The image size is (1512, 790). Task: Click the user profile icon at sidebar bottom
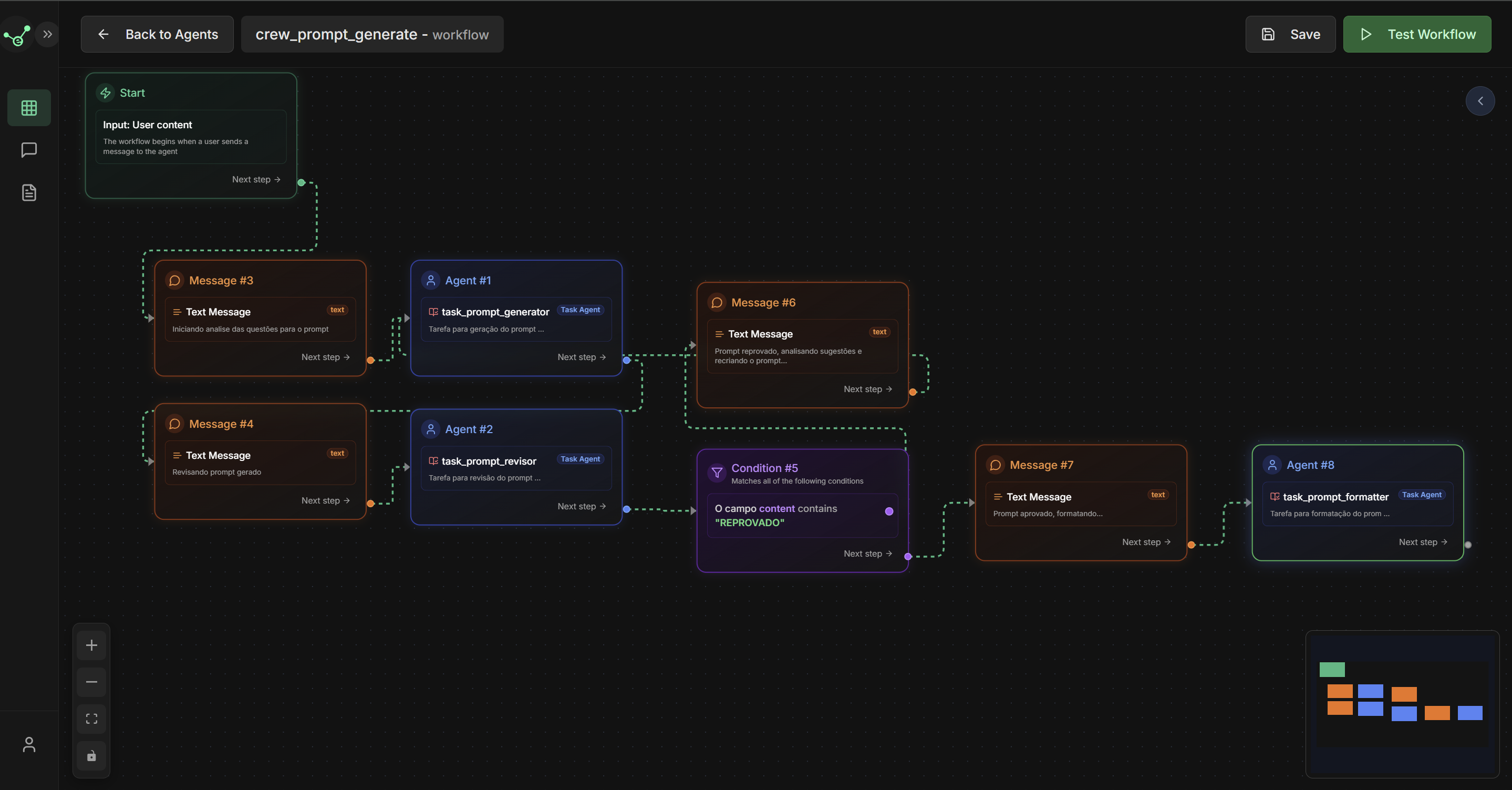[x=29, y=744]
